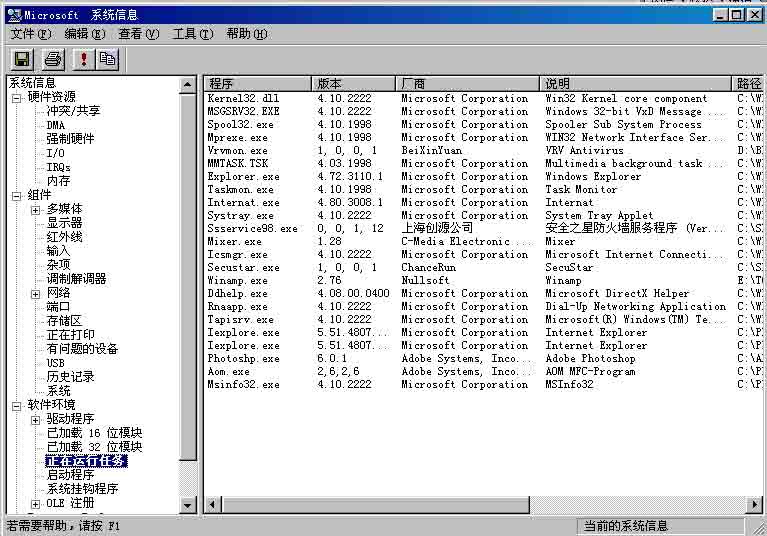Click the Print toolbar icon
767x536 pixels.
52,60
